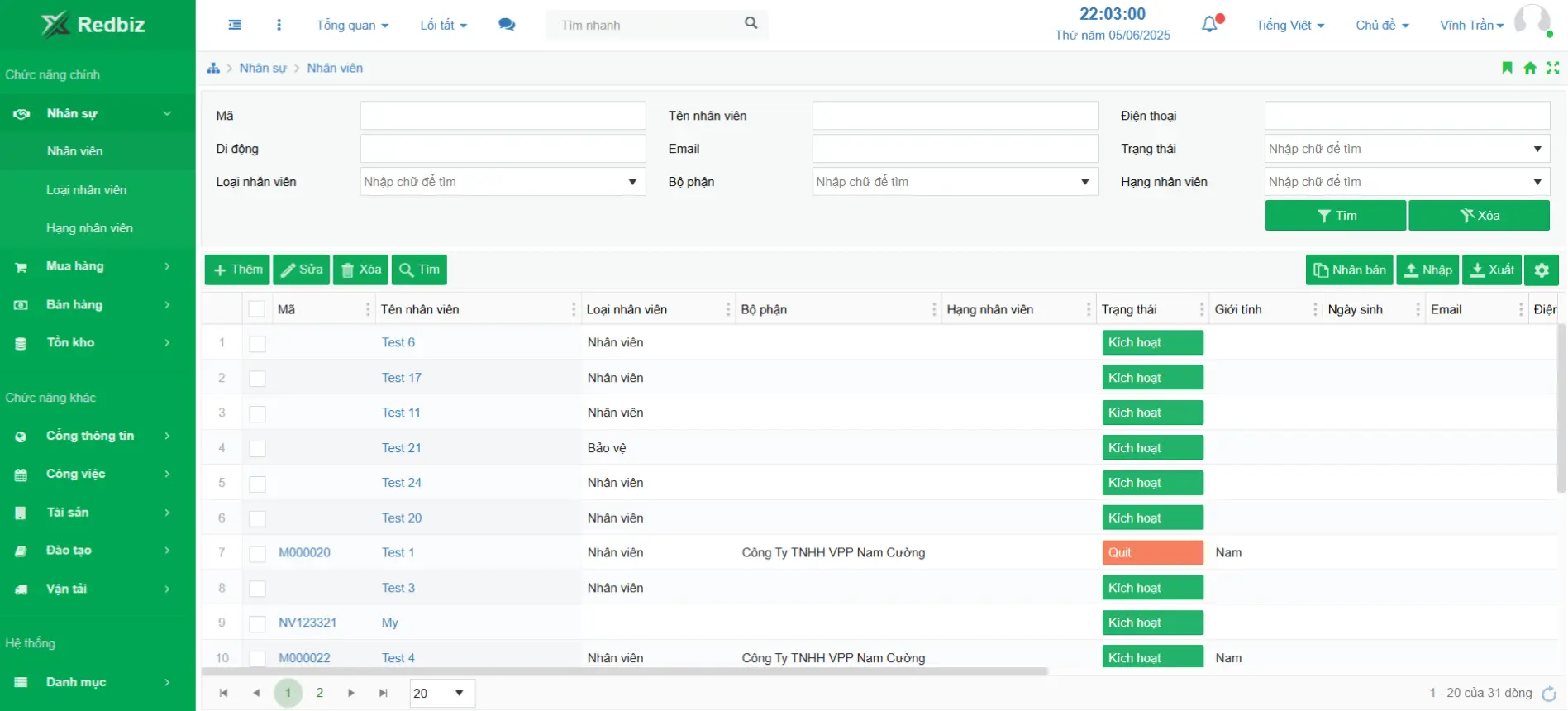The height and width of the screenshot is (711, 1568).
Task: Open employee link Test 1
Action: 398,552
